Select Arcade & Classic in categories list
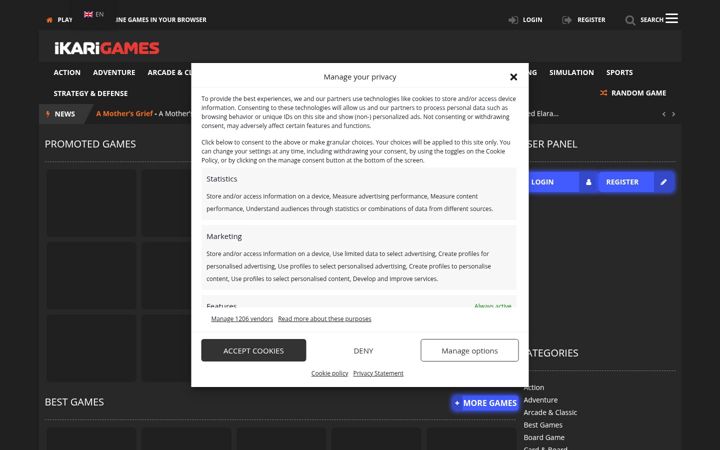720x450 pixels. 550,412
